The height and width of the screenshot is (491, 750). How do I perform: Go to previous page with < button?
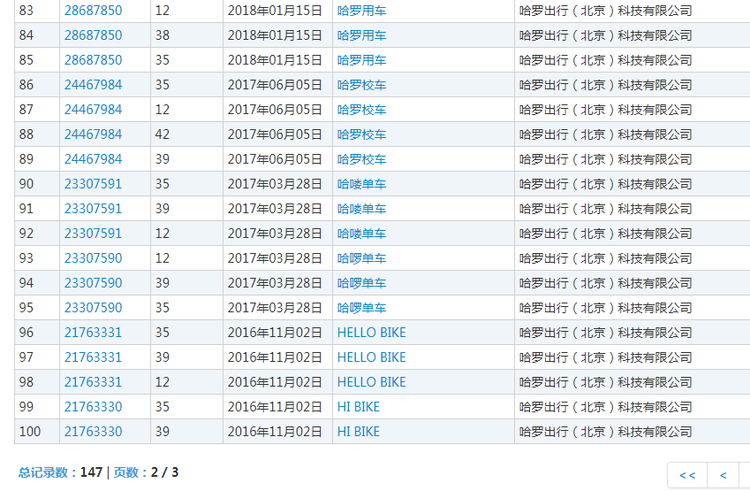(x=723, y=475)
